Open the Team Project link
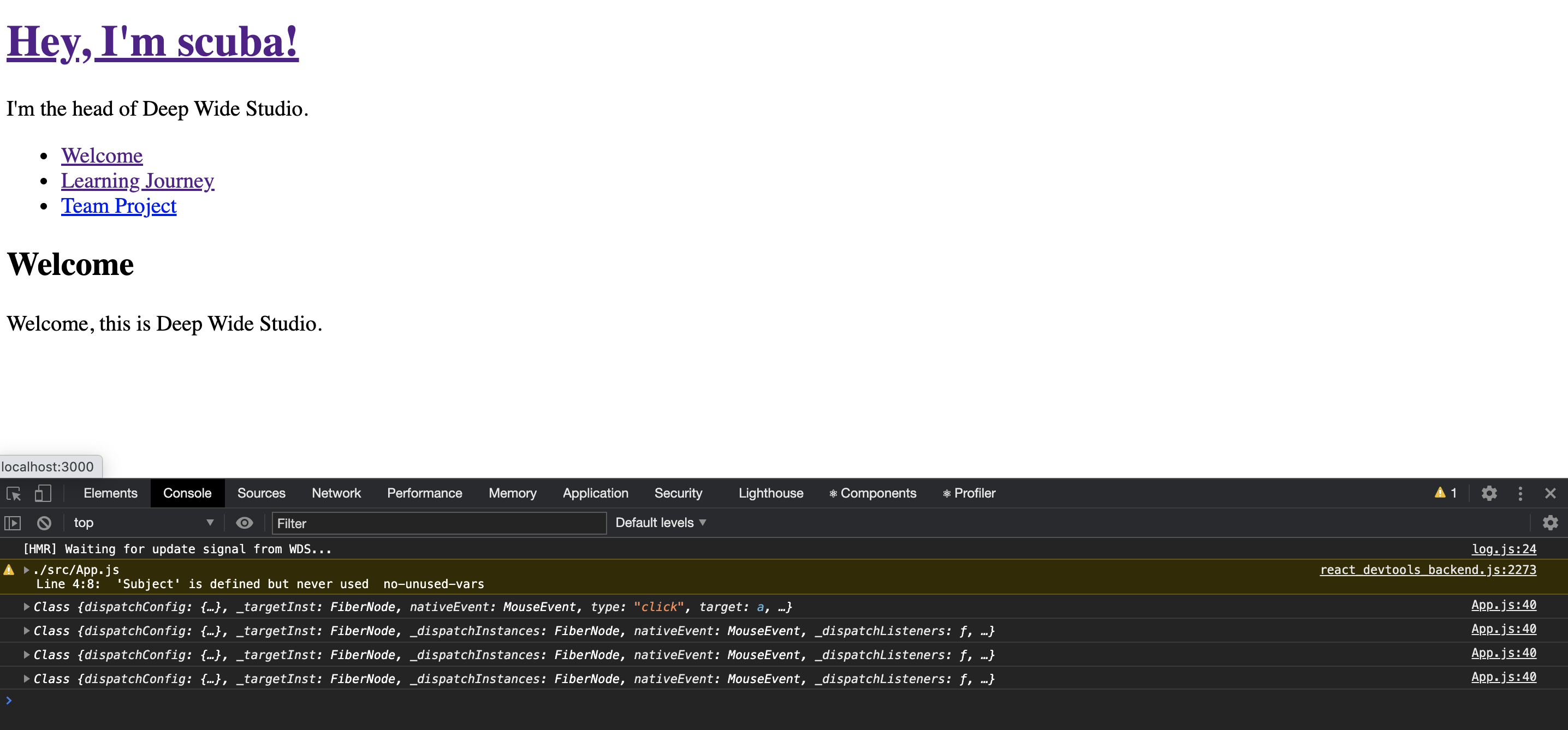Screen dimensions: 1568x730 point(118,206)
